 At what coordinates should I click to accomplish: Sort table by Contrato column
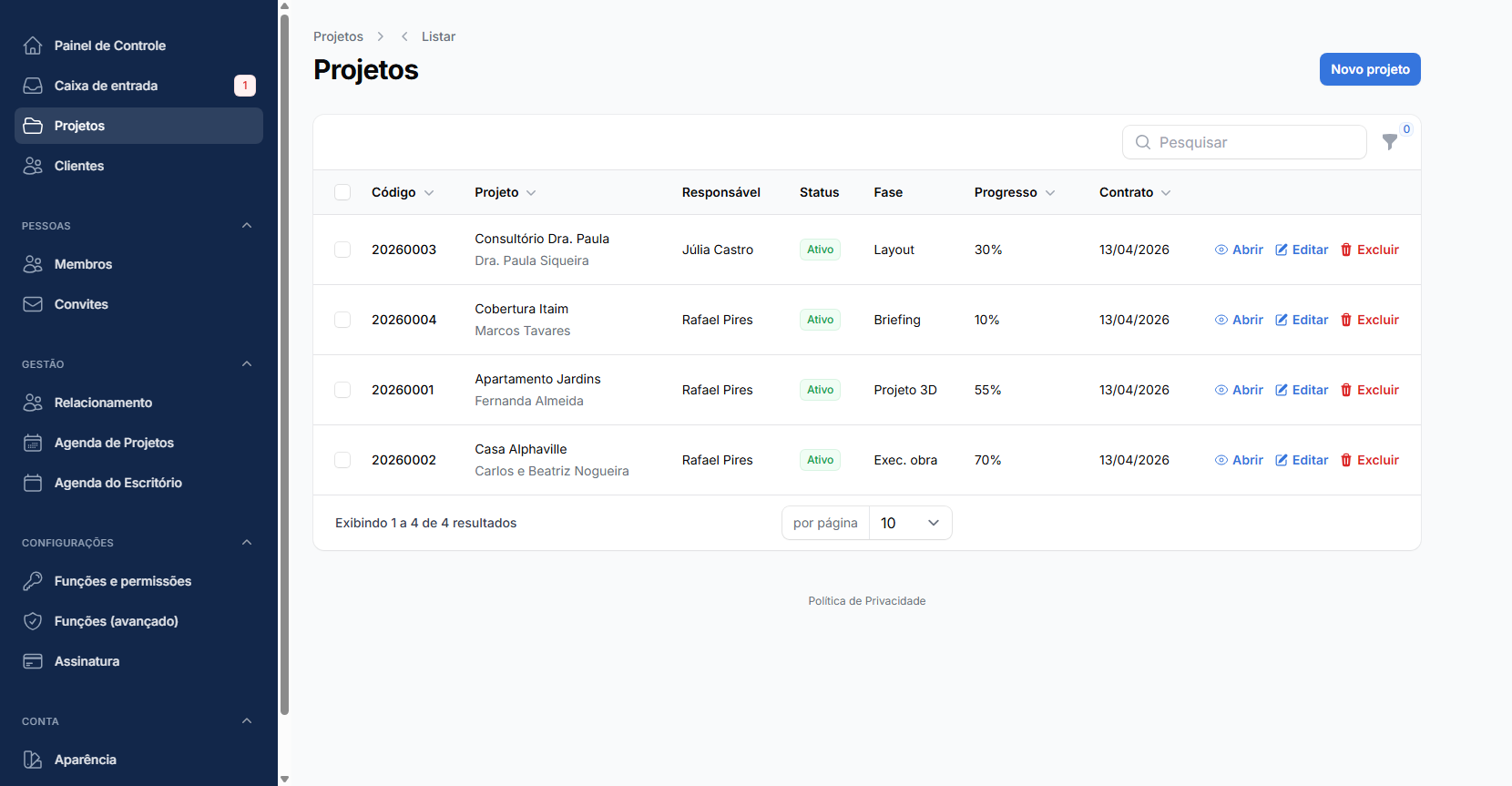pyautogui.click(x=1135, y=192)
